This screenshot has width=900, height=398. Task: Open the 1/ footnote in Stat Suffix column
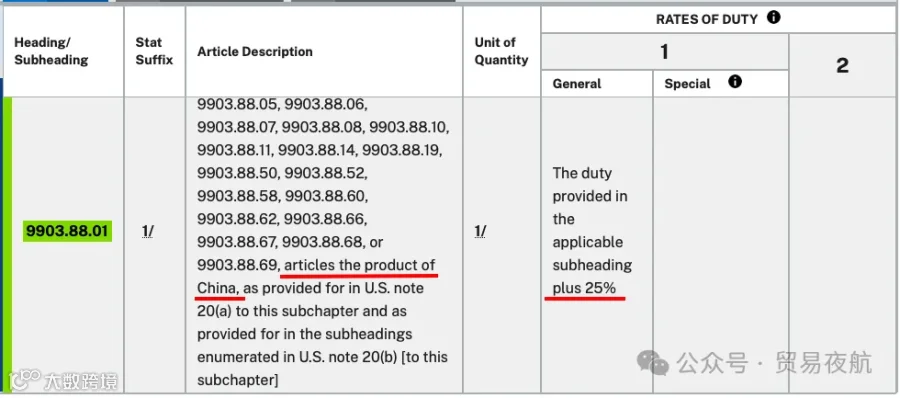[148, 231]
